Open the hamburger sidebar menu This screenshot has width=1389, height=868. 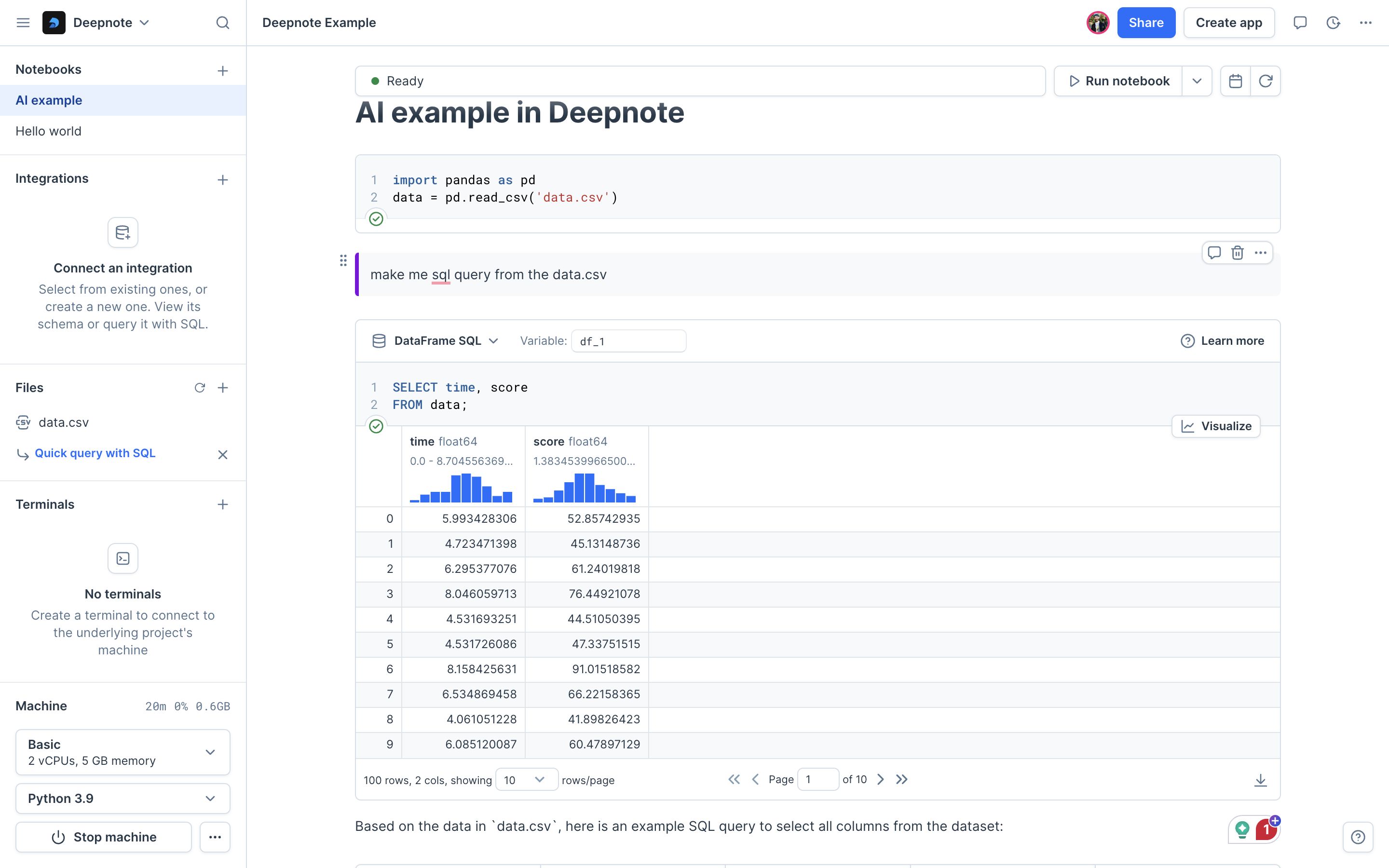[23, 22]
